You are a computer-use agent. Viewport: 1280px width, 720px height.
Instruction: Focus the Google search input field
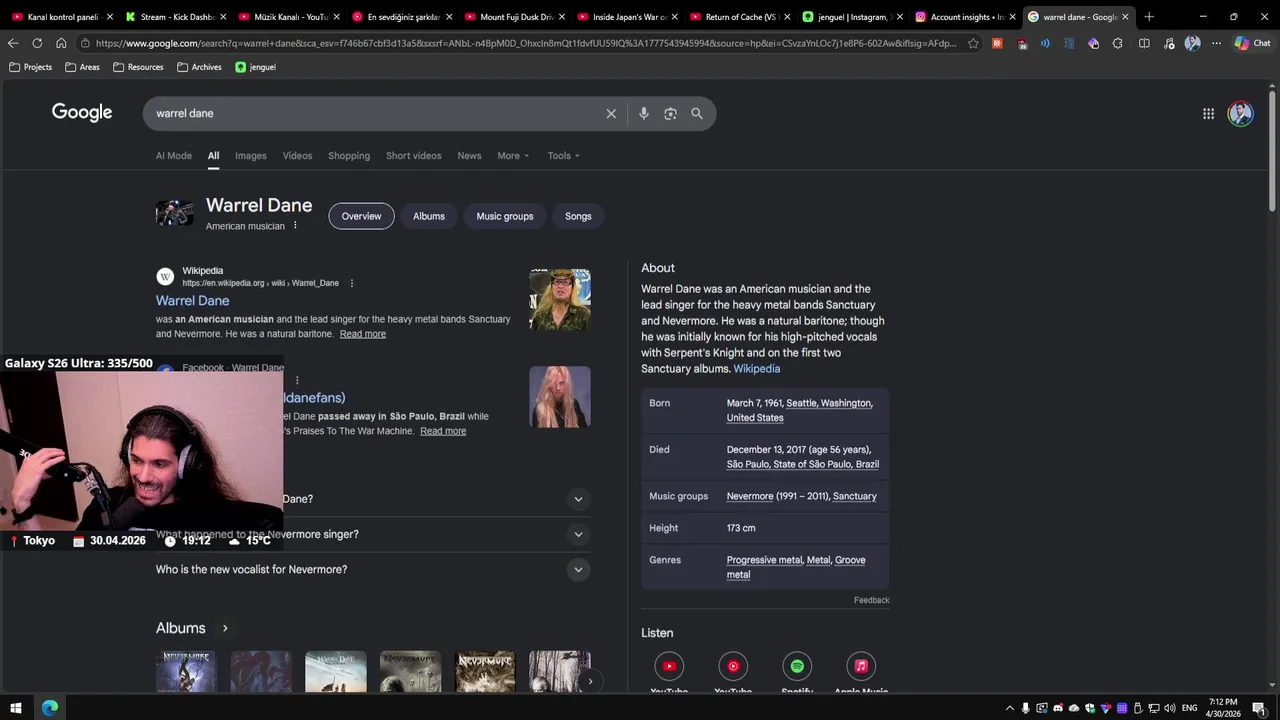(375, 114)
